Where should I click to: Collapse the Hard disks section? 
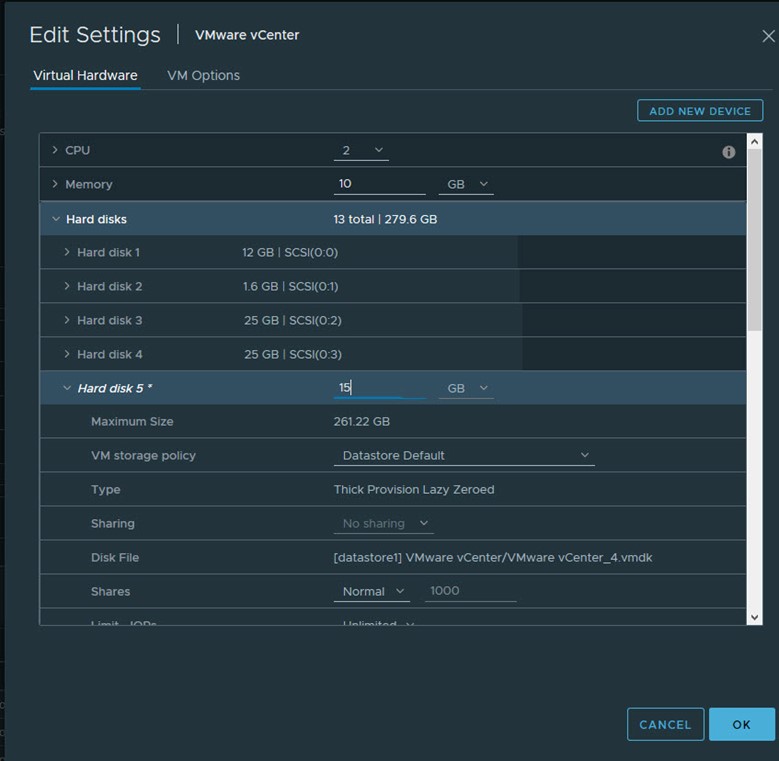pyautogui.click(x=55, y=219)
